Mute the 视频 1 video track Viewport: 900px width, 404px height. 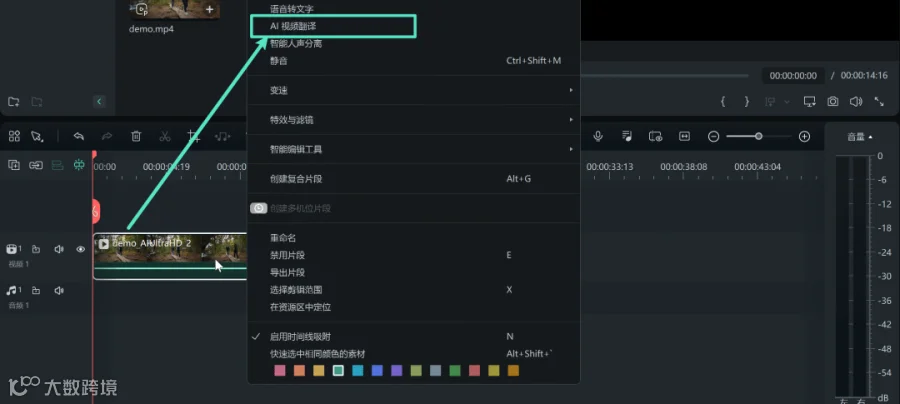[x=59, y=249]
